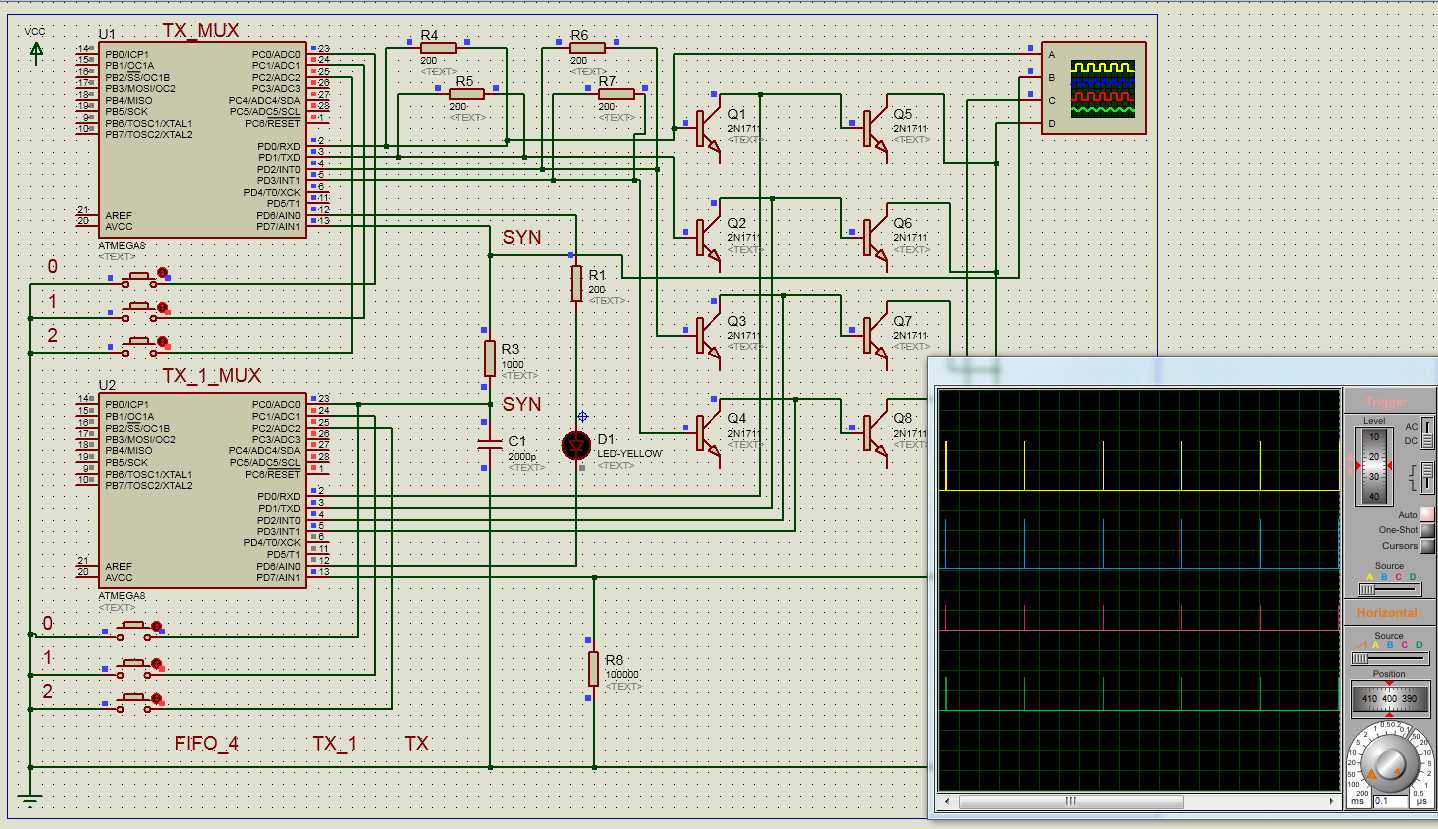Select the C1 capacitor symbol
Image resolution: width=1438 pixels, height=829 pixels.
coord(489,444)
